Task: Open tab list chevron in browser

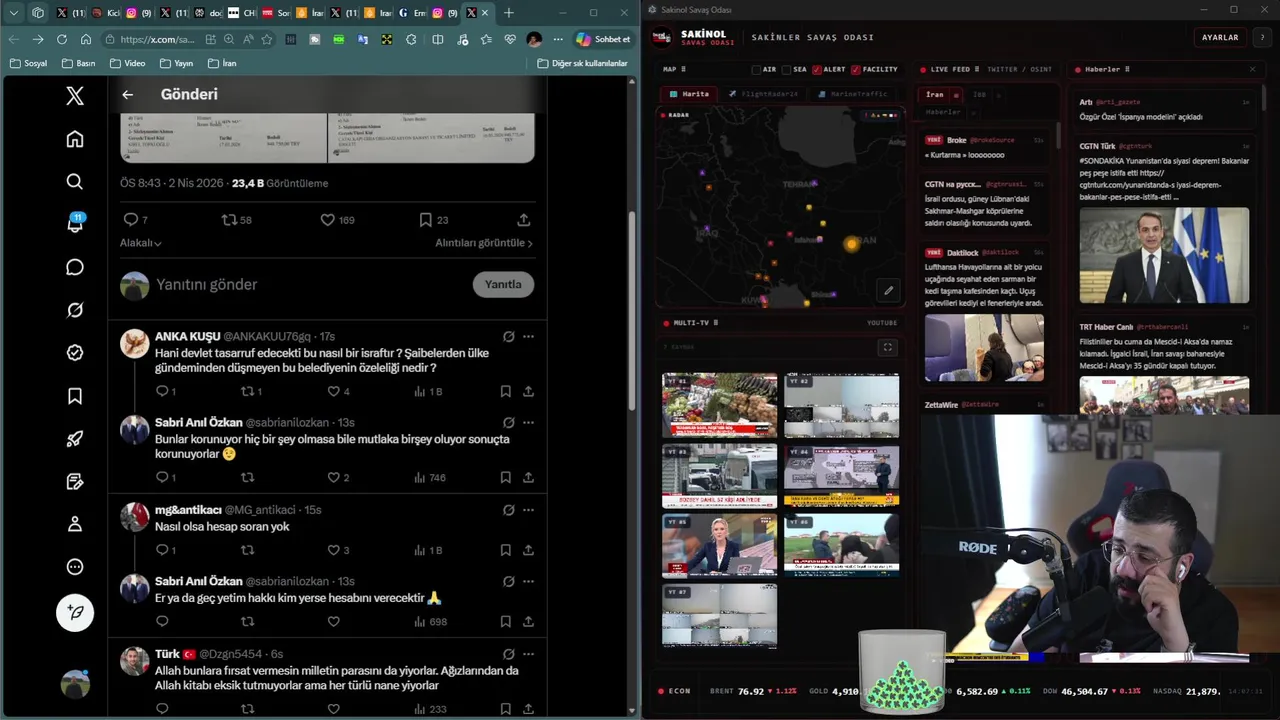Action: (14, 13)
